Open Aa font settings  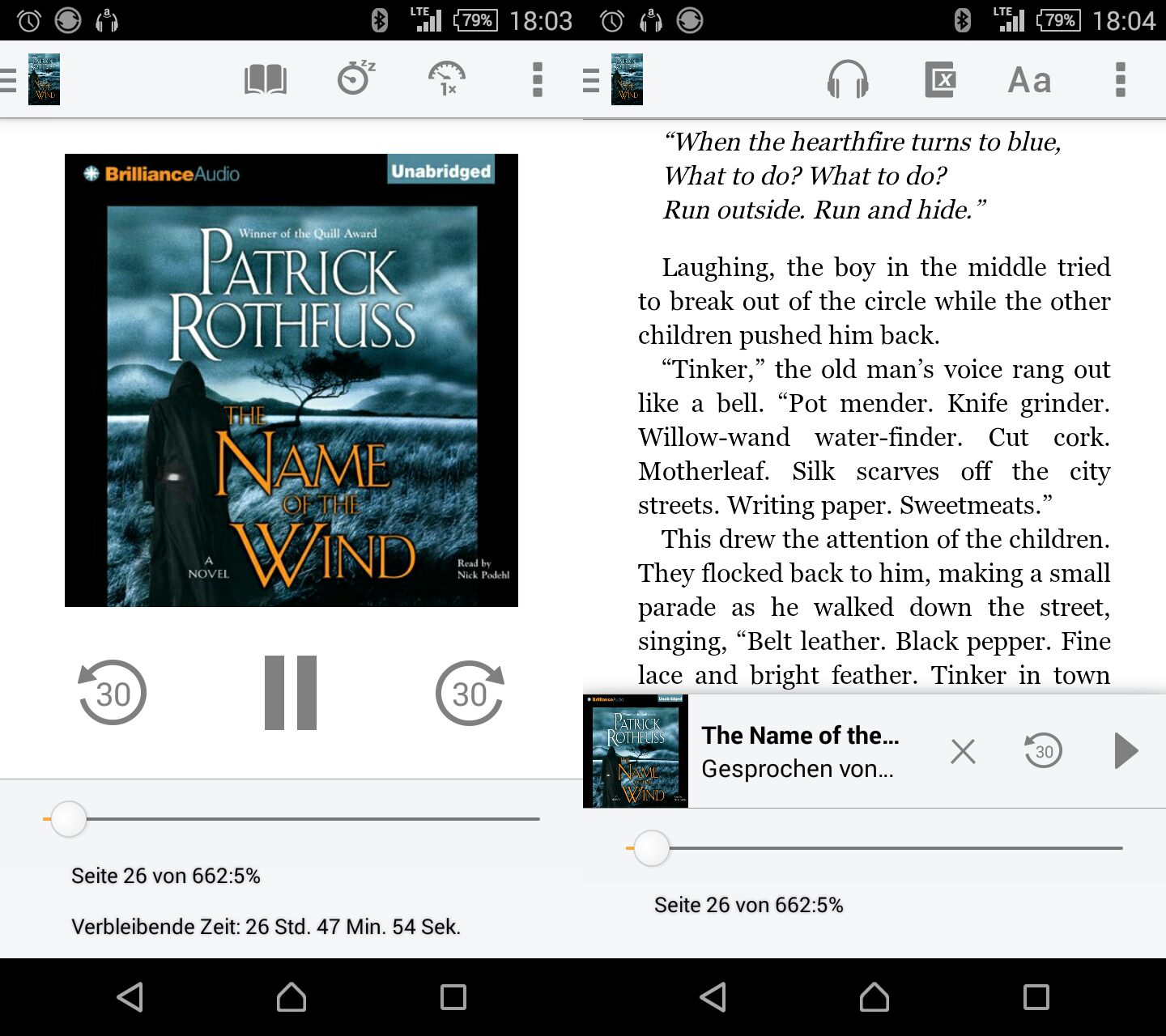[1029, 80]
